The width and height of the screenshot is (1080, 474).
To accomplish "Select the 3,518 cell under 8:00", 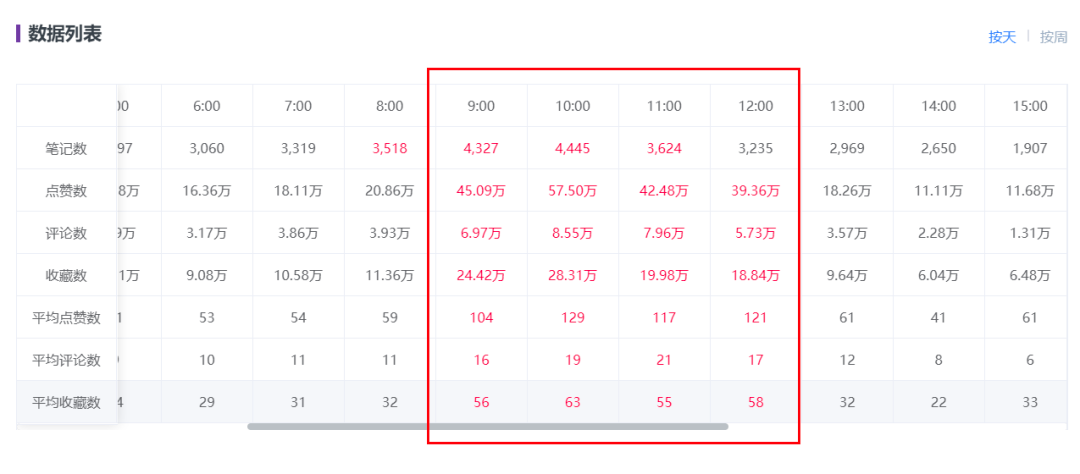I will [x=390, y=149].
